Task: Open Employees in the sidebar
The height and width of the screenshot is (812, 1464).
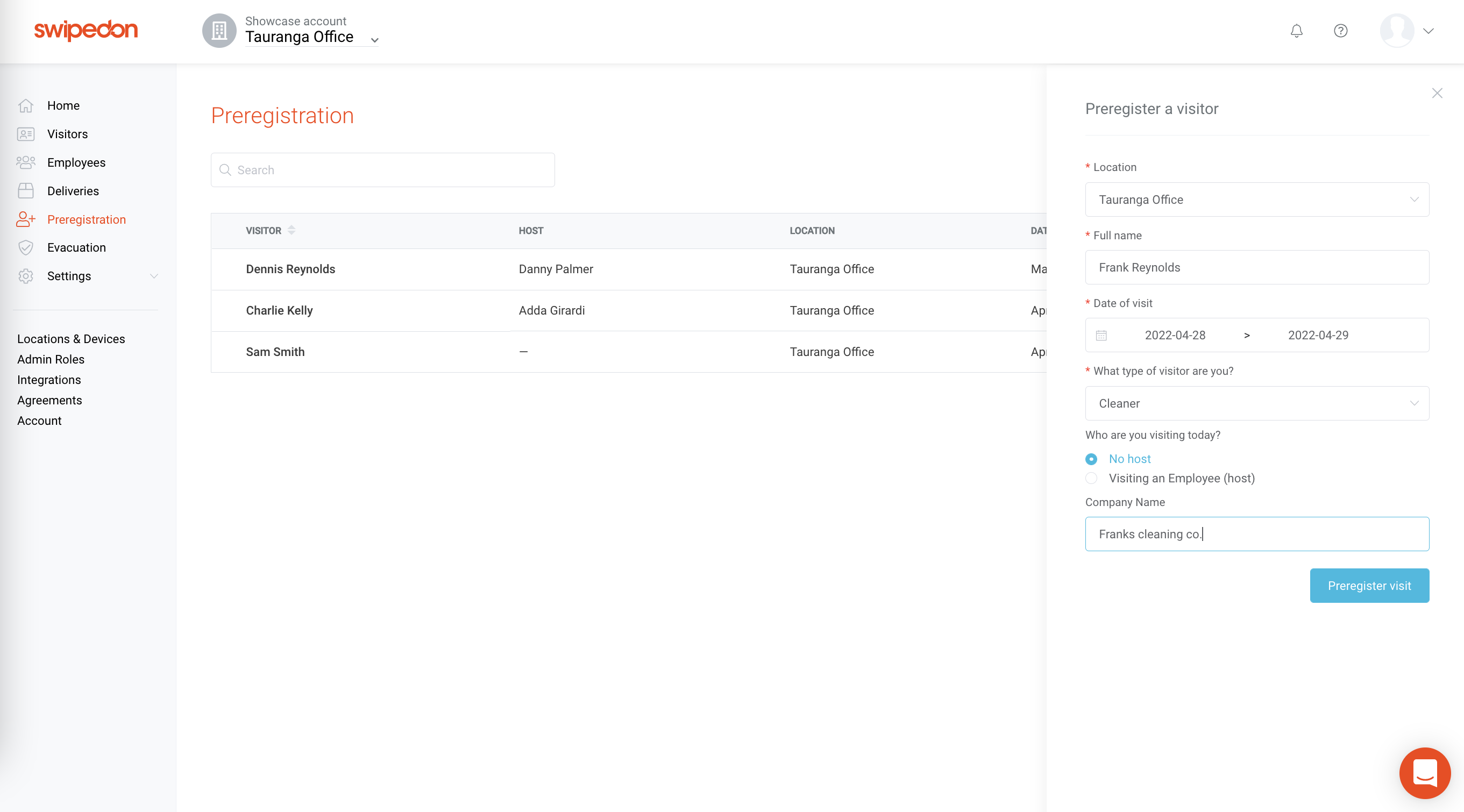Action: (x=76, y=162)
